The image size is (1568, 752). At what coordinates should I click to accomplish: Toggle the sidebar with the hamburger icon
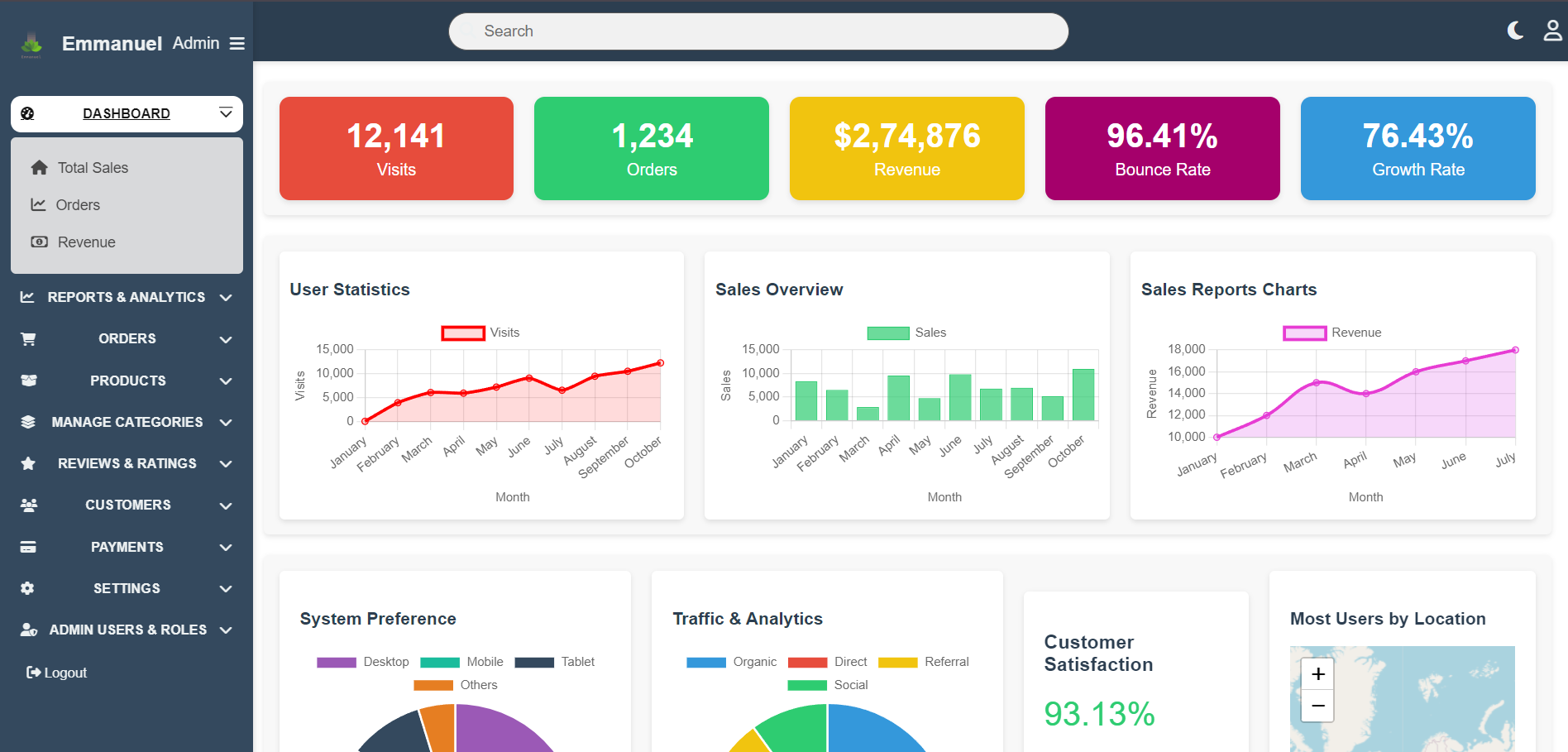237,43
